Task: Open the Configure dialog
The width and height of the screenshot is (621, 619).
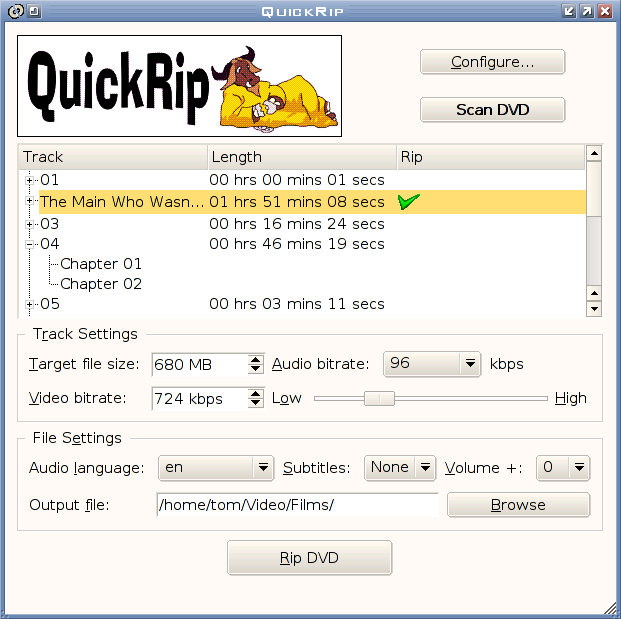Action: pyautogui.click(x=492, y=62)
